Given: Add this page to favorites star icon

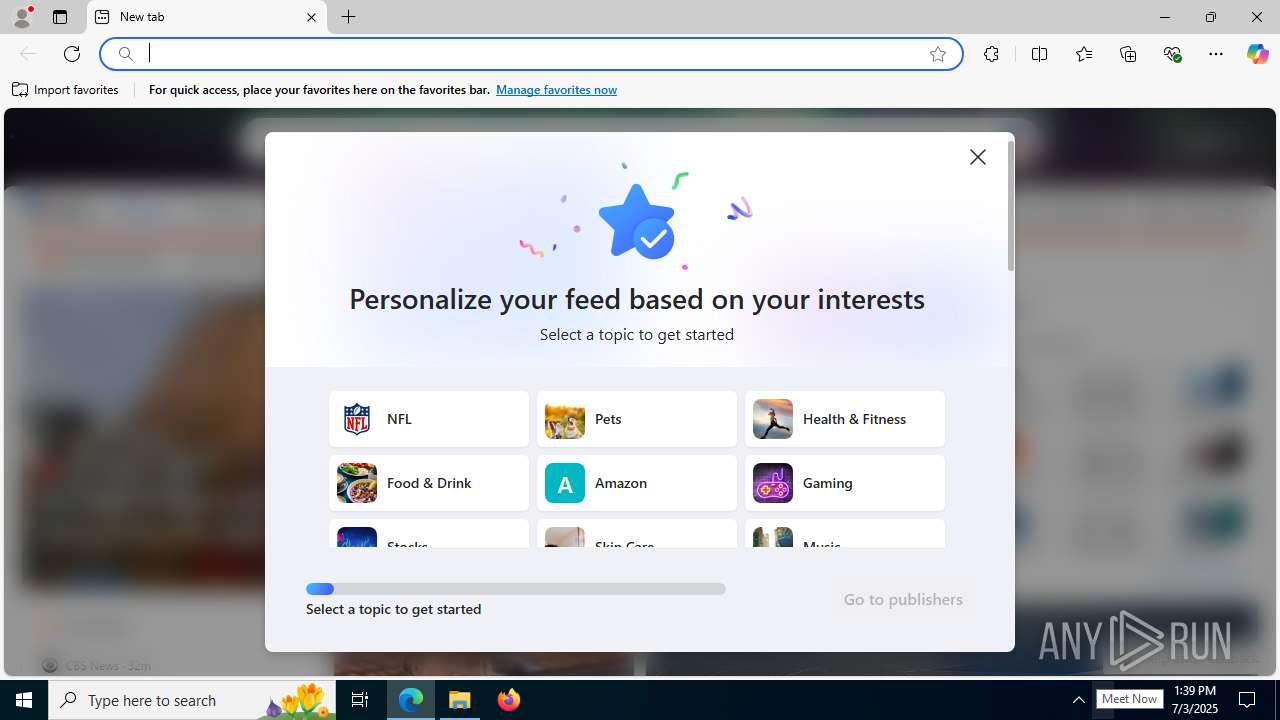Looking at the screenshot, I should pos(938,54).
